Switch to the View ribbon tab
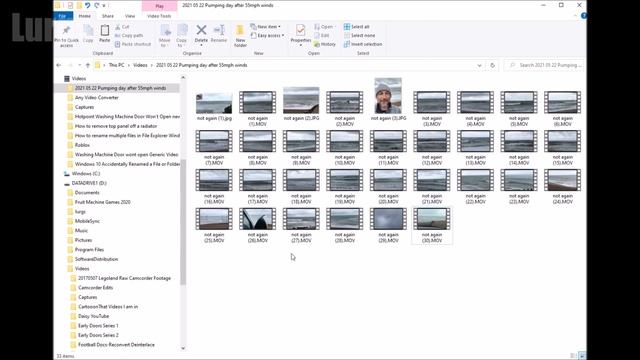 point(130,16)
